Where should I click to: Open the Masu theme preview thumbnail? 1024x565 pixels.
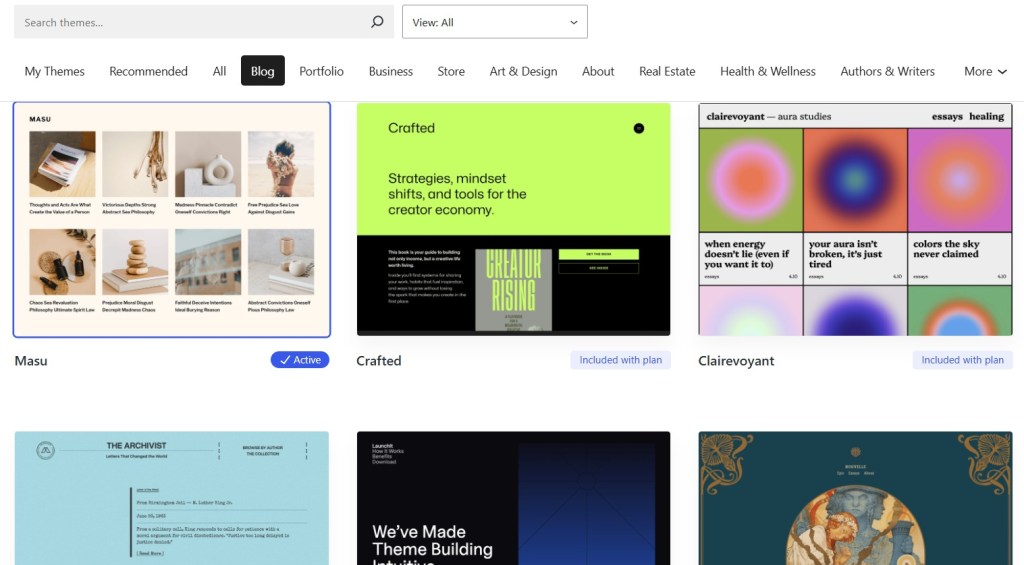(172, 219)
